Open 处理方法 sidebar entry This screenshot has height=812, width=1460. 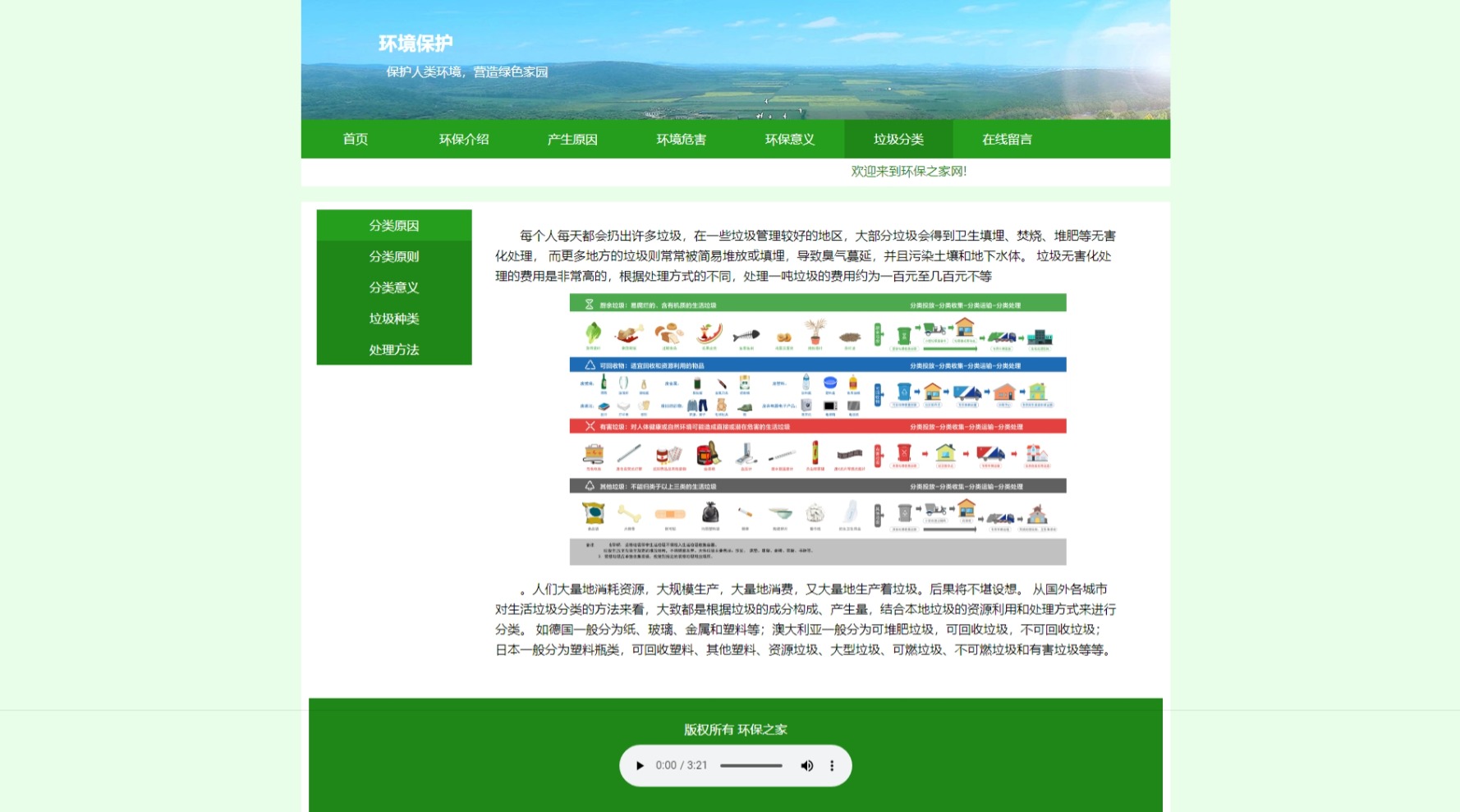pos(393,350)
